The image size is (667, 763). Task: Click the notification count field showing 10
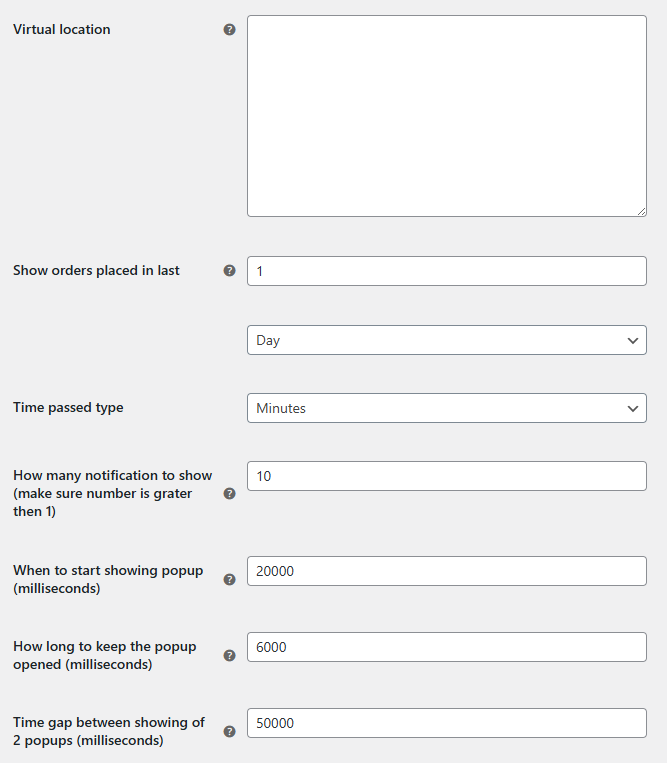pos(447,476)
